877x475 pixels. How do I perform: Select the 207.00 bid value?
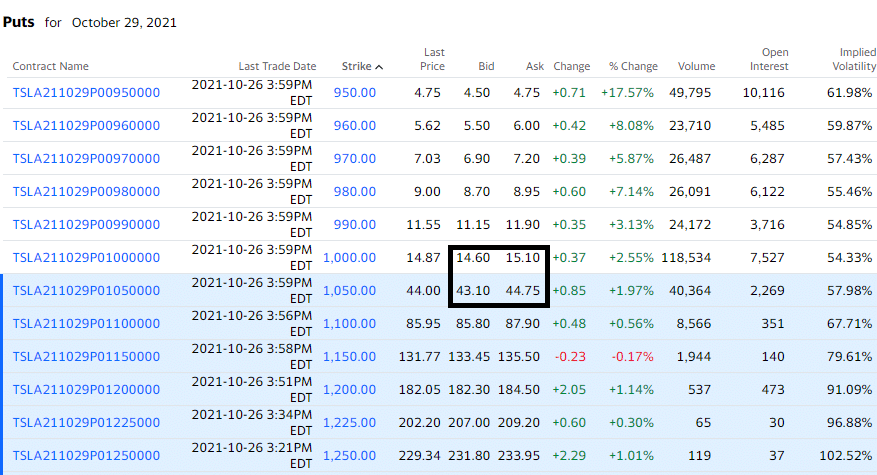click(469, 422)
